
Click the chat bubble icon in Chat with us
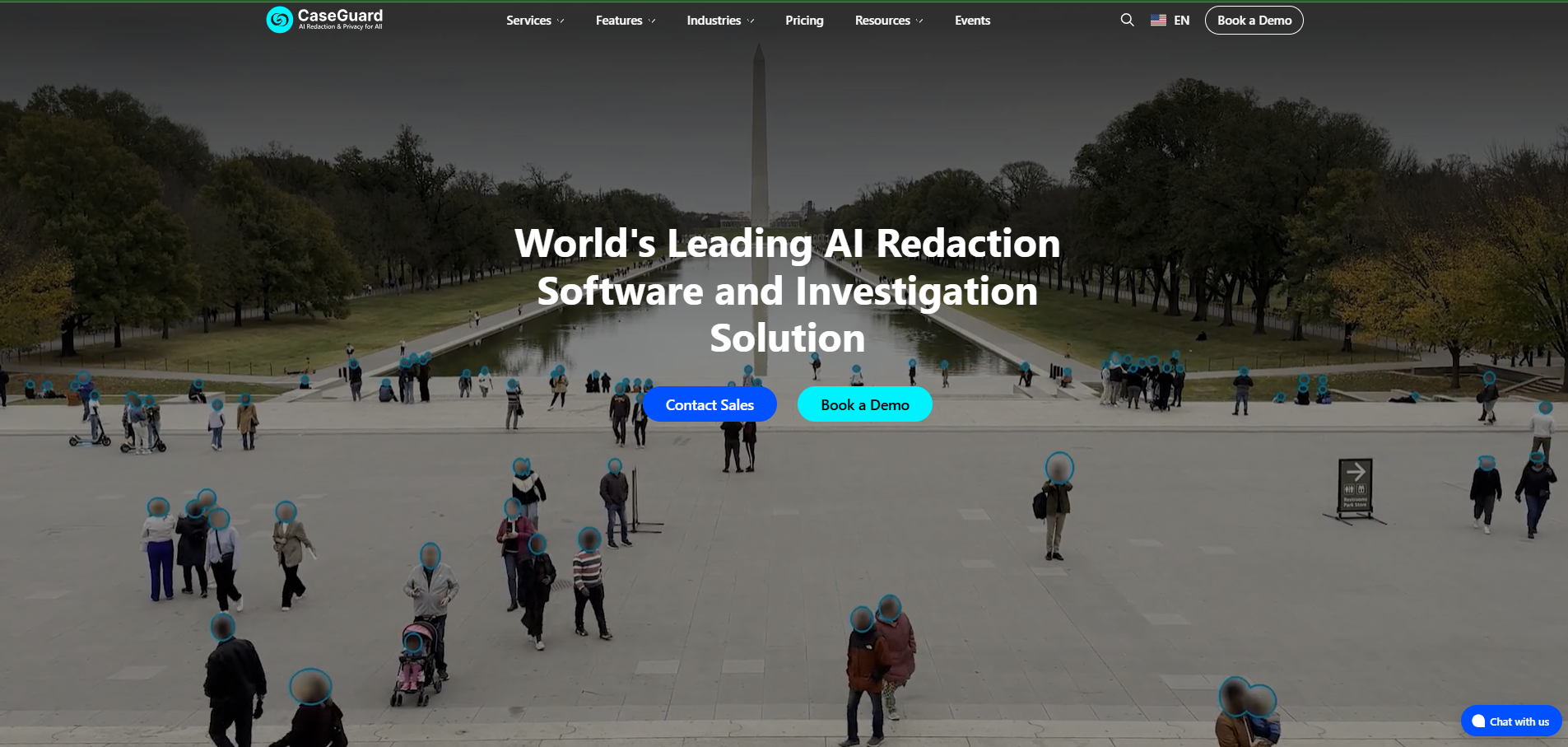pyautogui.click(x=1478, y=721)
